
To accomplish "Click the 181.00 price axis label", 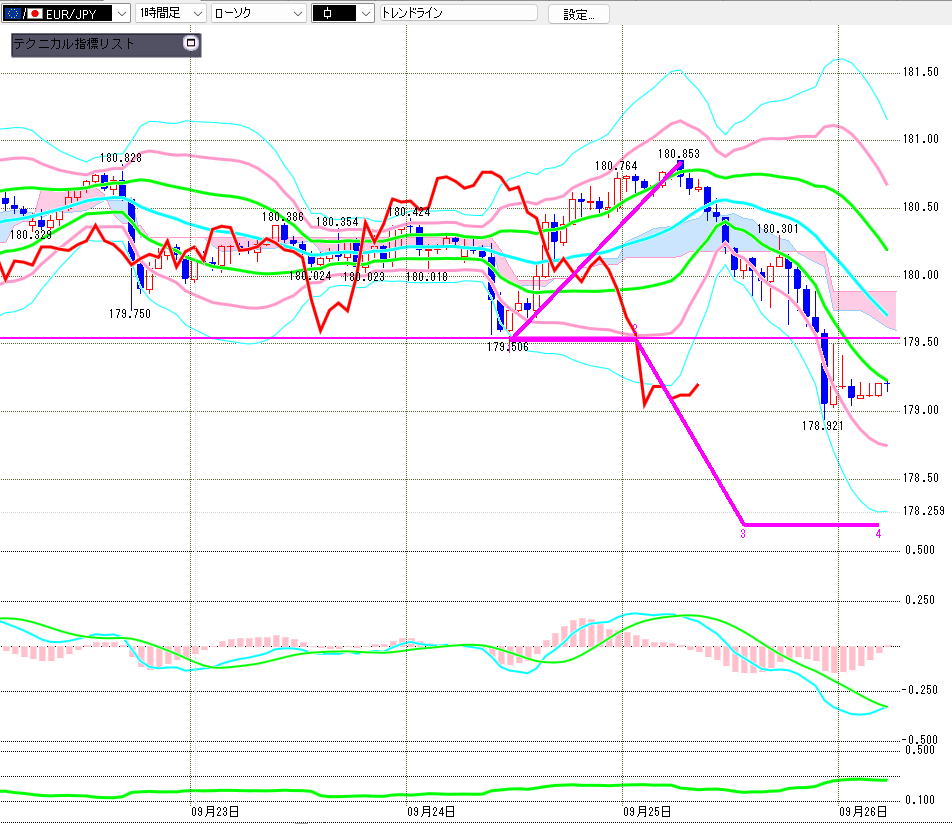I will pyautogui.click(x=920, y=139).
